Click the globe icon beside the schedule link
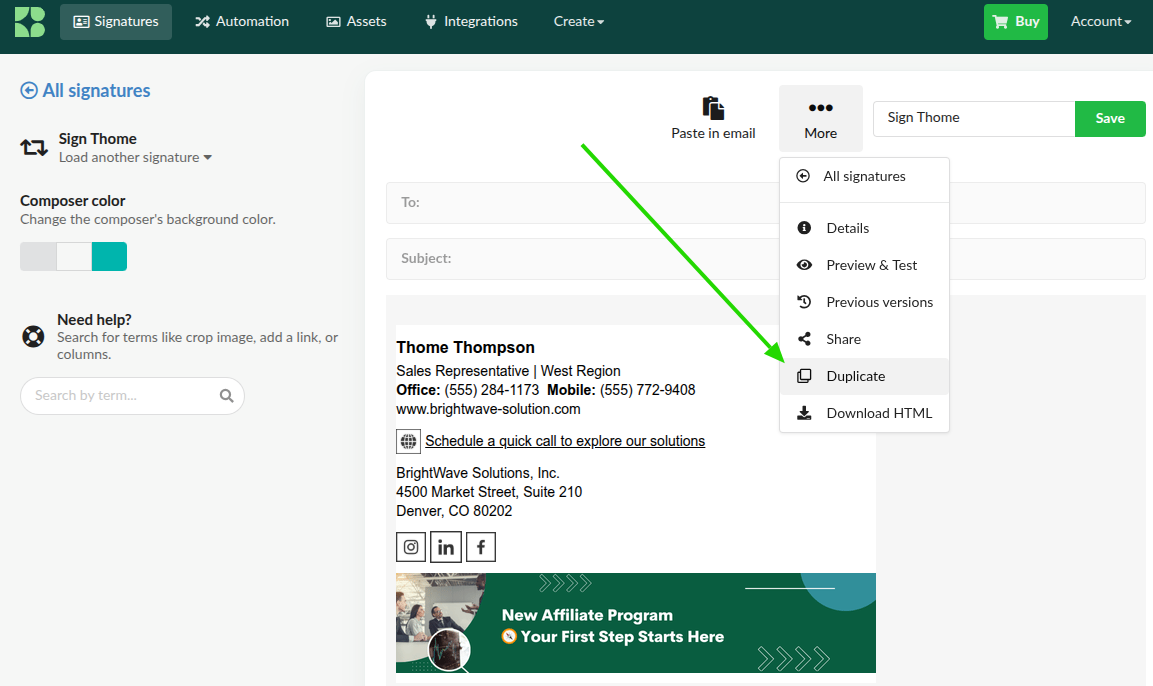 408,441
